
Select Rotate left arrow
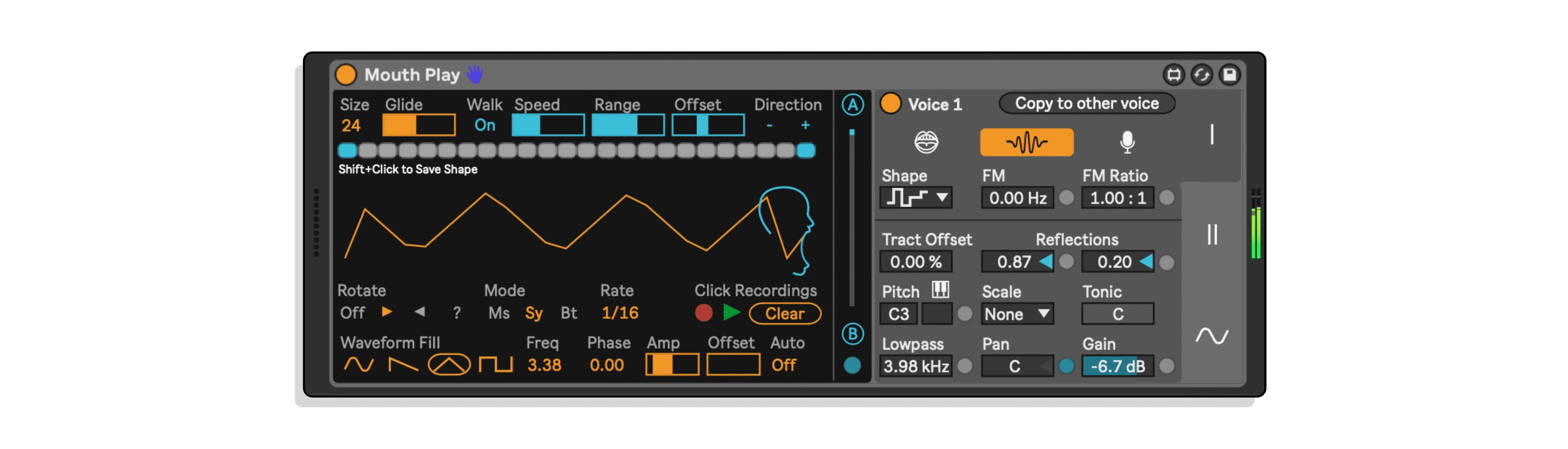pos(420,312)
